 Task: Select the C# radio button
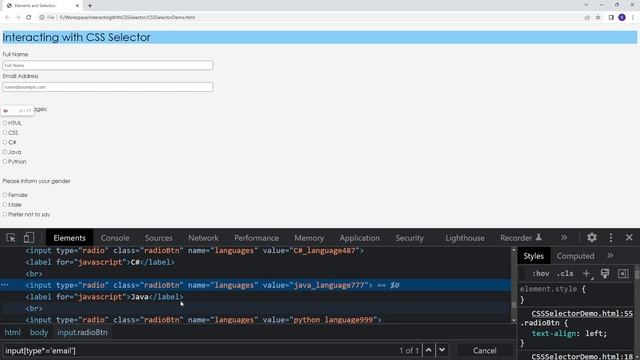(x=5, y=142)
